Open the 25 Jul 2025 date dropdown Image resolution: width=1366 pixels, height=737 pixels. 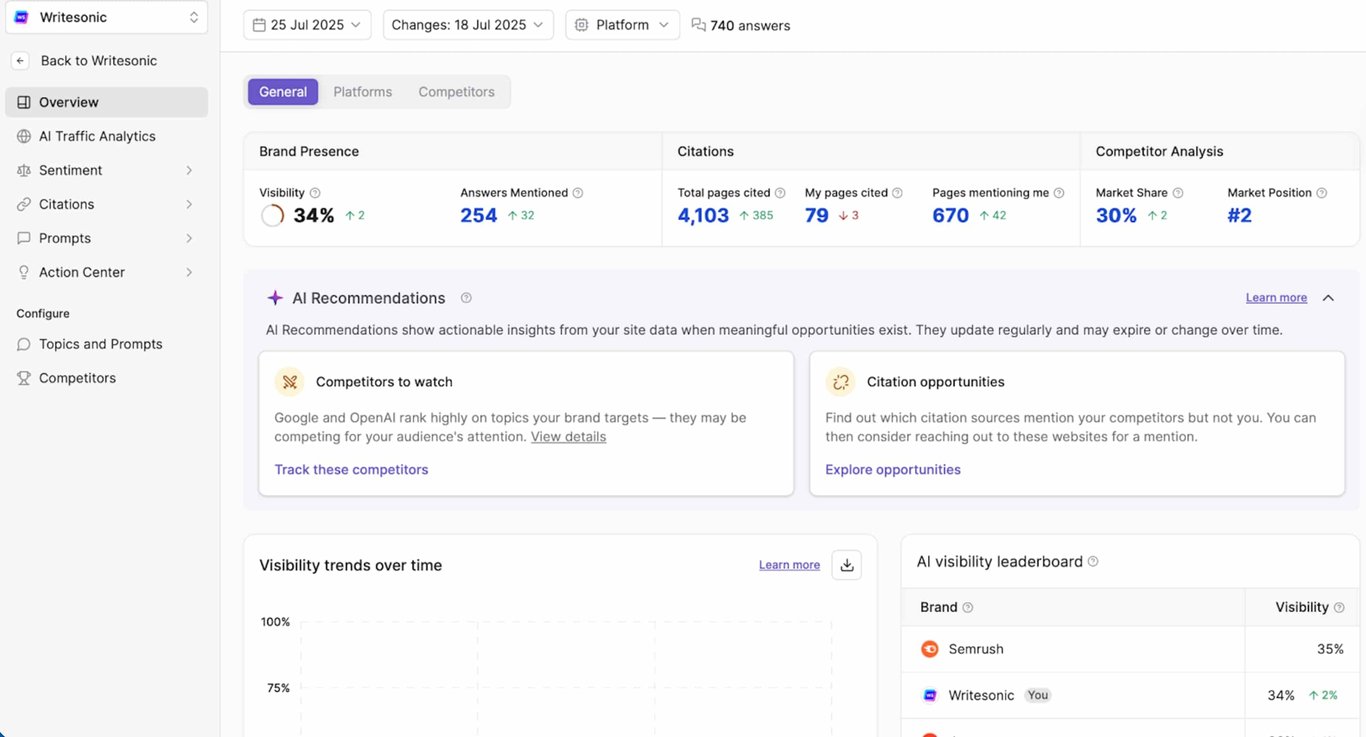pyautogui.click(x=307, y=25)
